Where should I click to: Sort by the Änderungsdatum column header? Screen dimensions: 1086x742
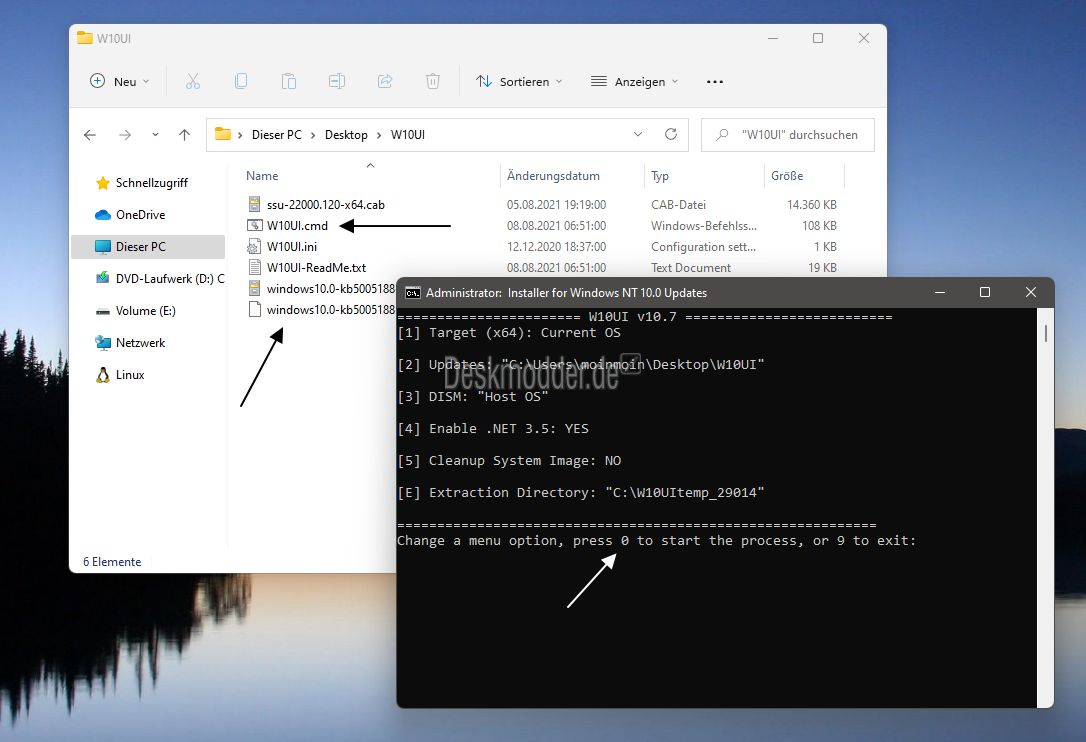click(553, 176)
